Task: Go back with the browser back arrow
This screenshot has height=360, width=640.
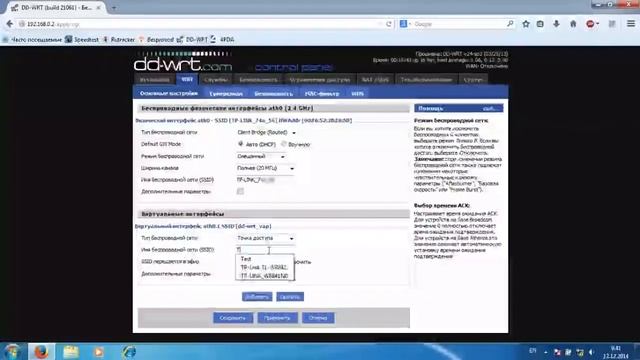Action: point(9,24)
